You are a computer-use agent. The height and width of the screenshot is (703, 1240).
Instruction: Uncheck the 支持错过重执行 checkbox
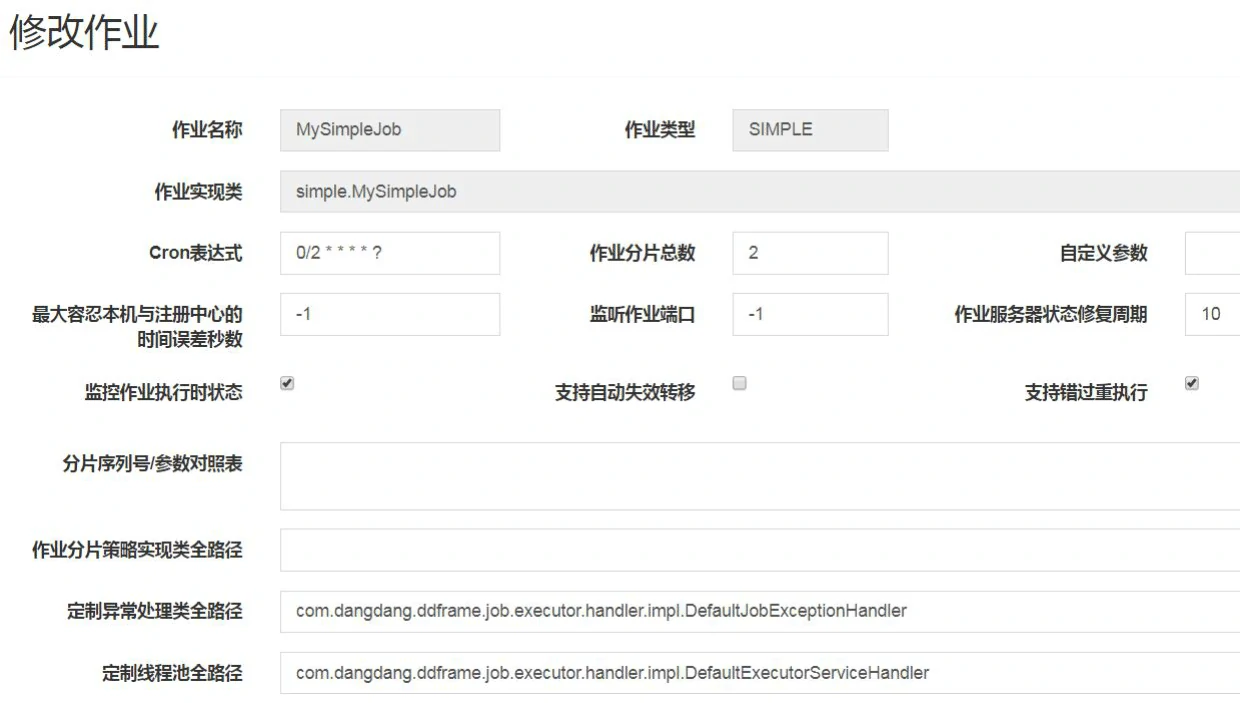click(1192, 383)
